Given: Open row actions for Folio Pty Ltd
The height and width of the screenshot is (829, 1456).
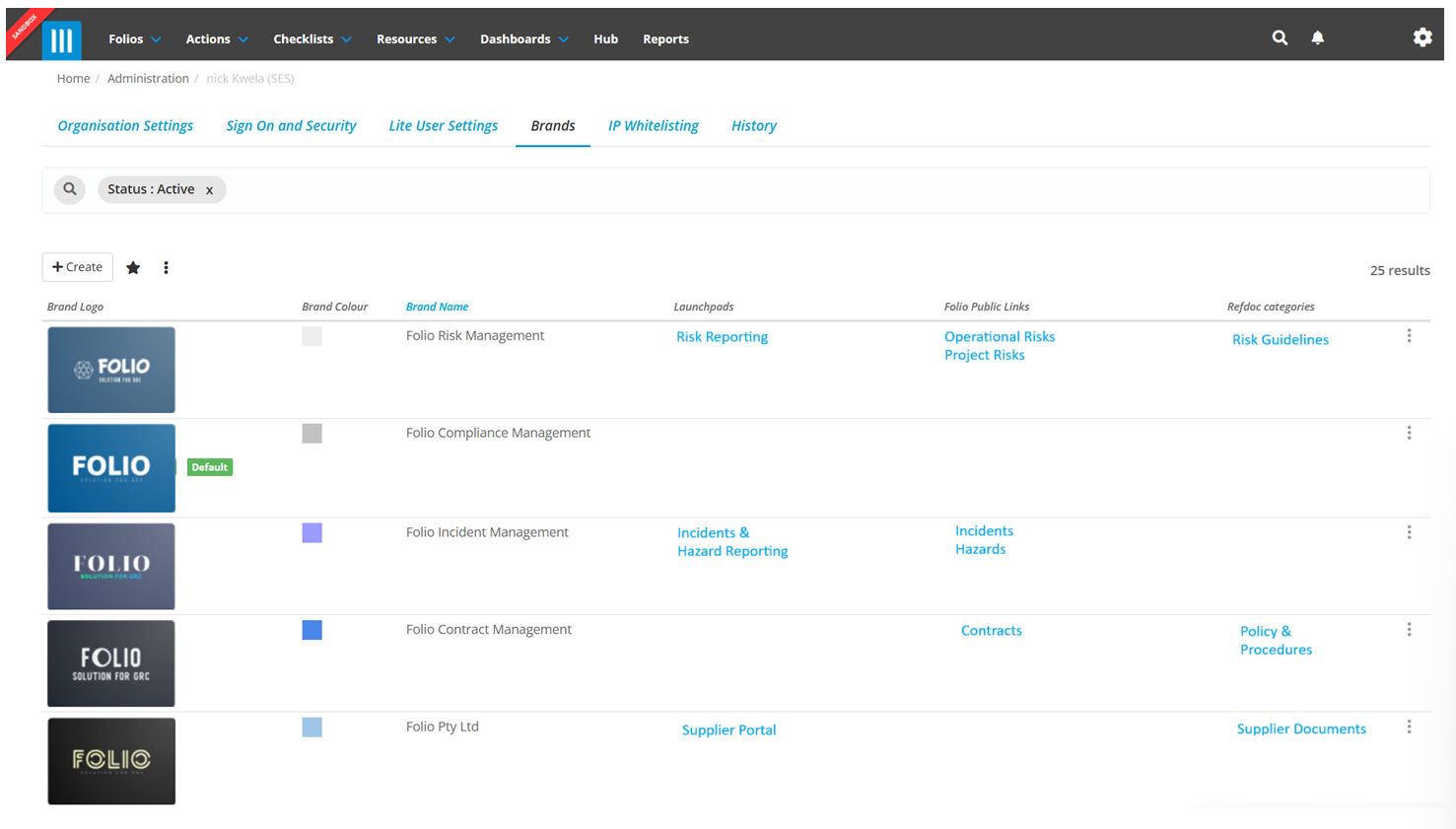Looking at the screenshot, I should [x=1409, y=726].
